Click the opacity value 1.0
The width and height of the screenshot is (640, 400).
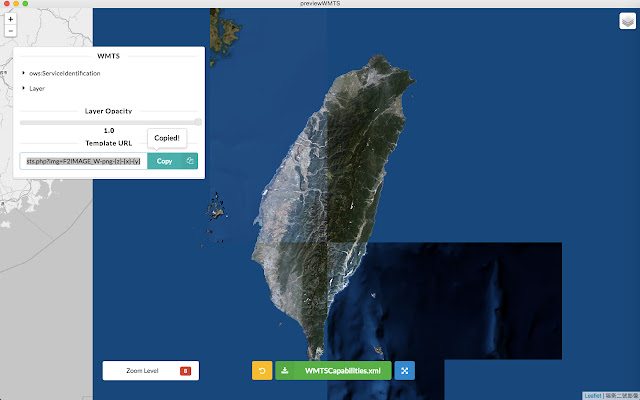coord(109,131)
